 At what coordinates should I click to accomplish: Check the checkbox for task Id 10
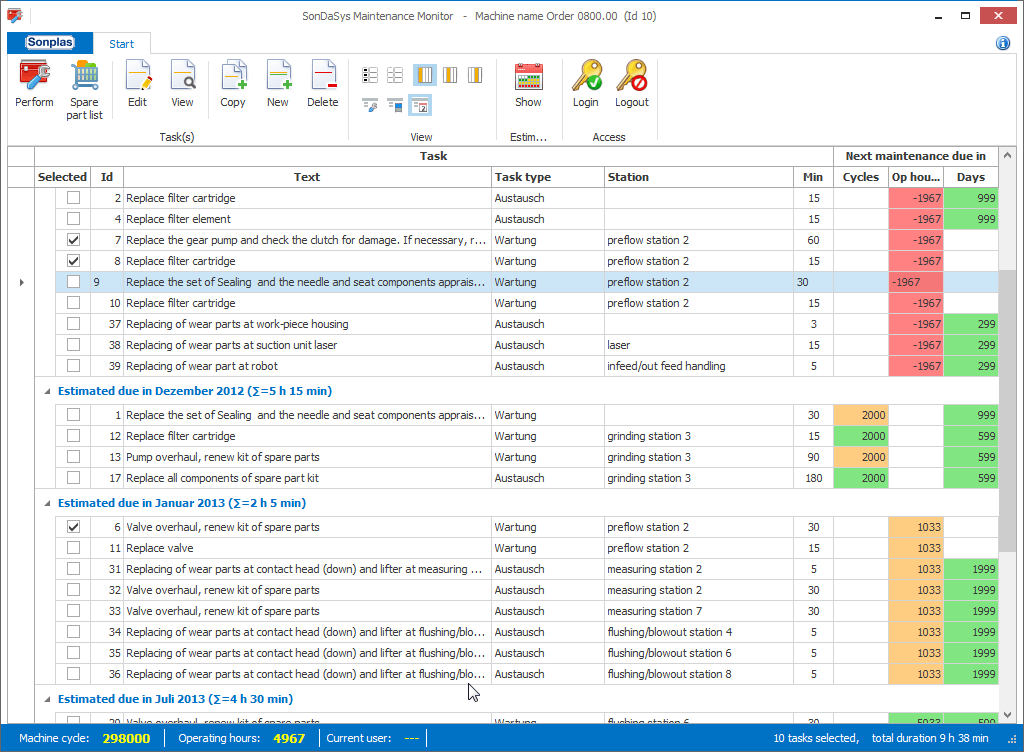point(73,303)
